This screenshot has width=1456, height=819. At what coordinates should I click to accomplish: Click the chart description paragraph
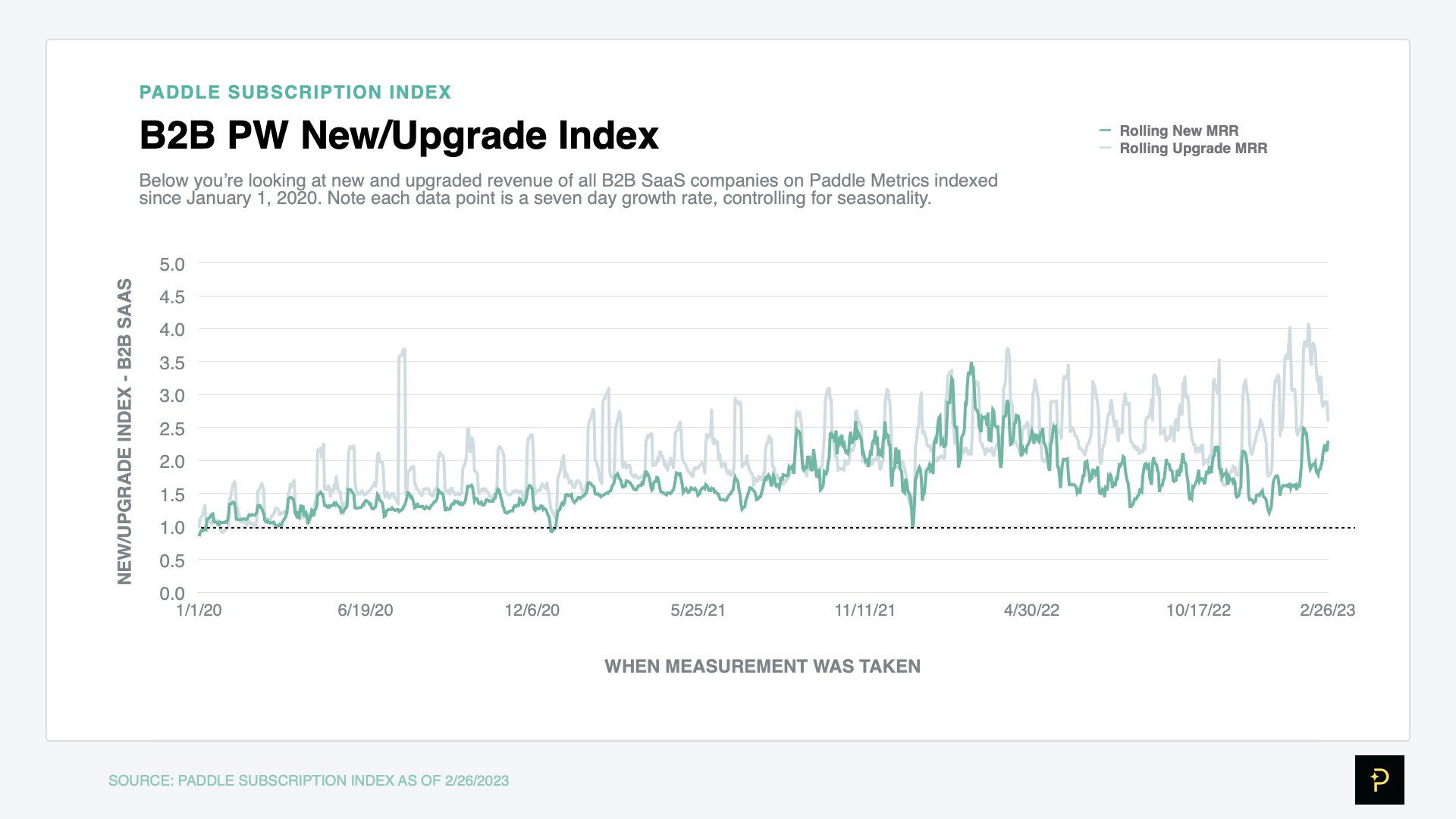tap(568, 190)
